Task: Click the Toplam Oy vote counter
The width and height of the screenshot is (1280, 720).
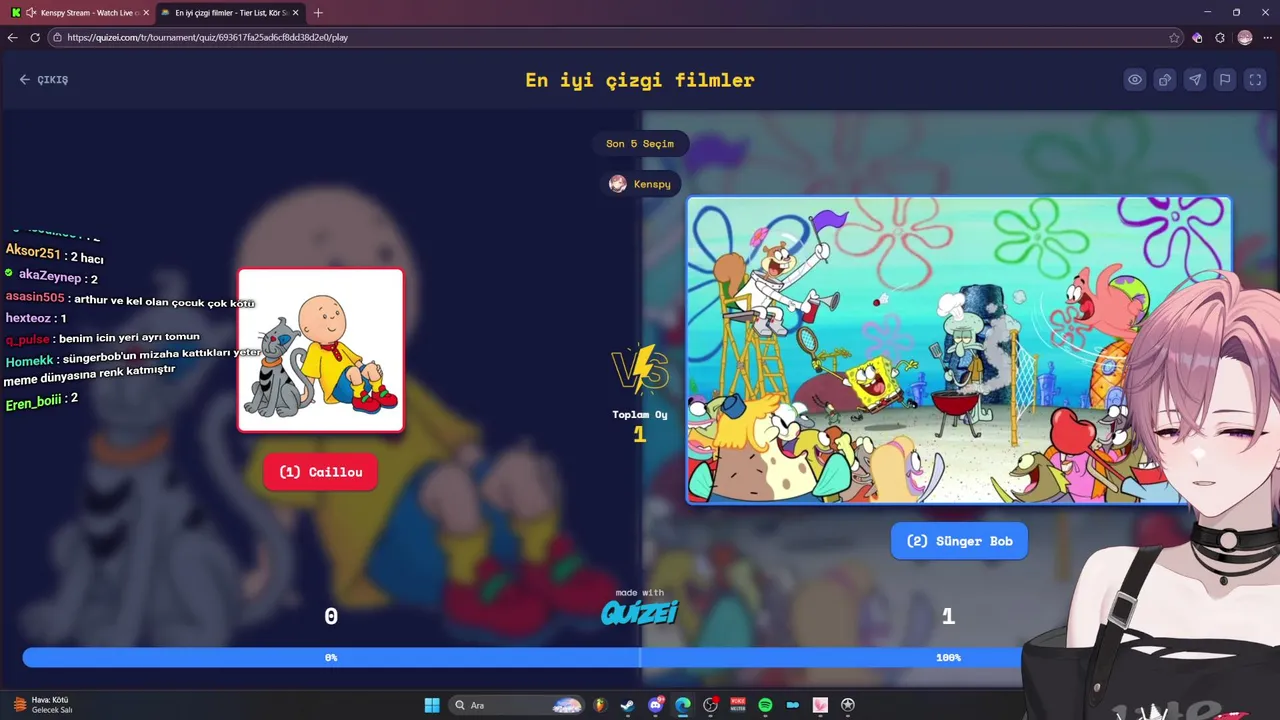Action: 640,425
